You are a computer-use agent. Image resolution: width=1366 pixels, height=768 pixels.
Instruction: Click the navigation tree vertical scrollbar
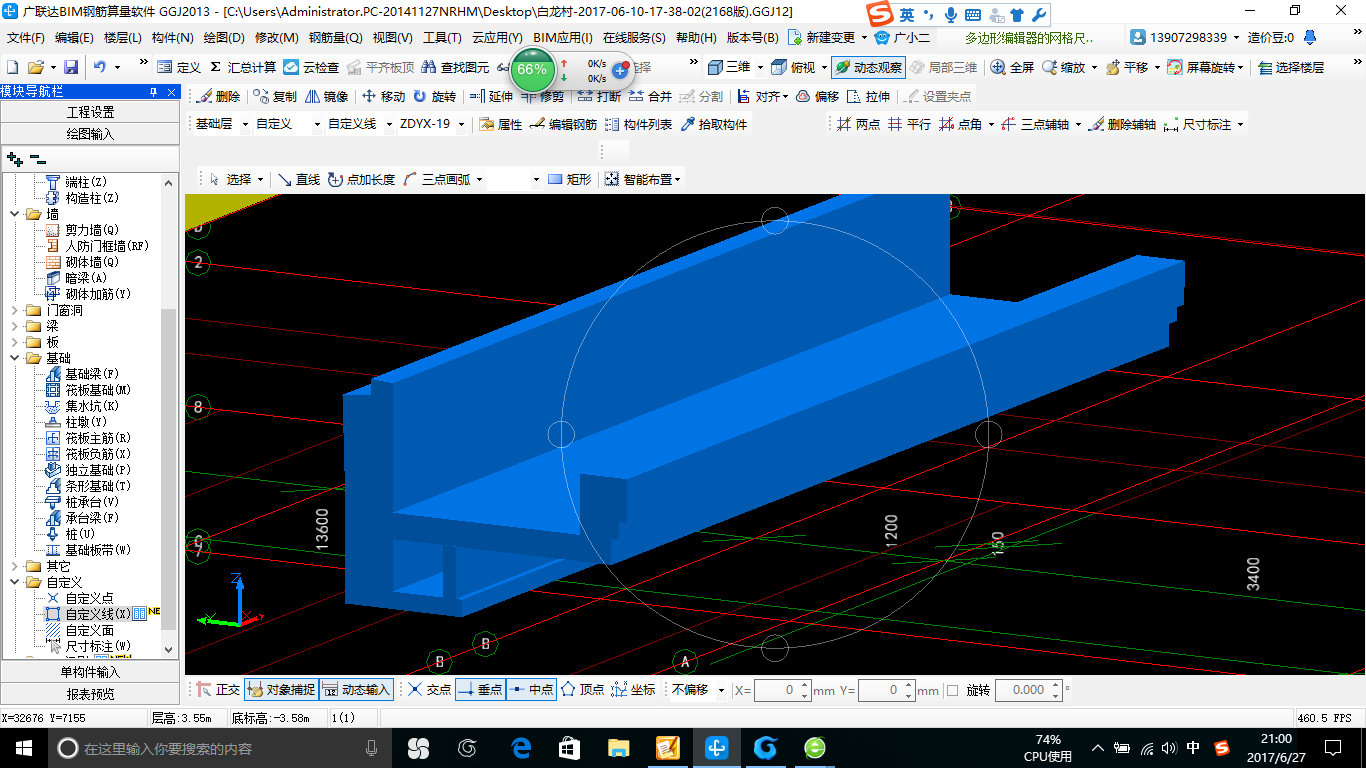(169, 470)
